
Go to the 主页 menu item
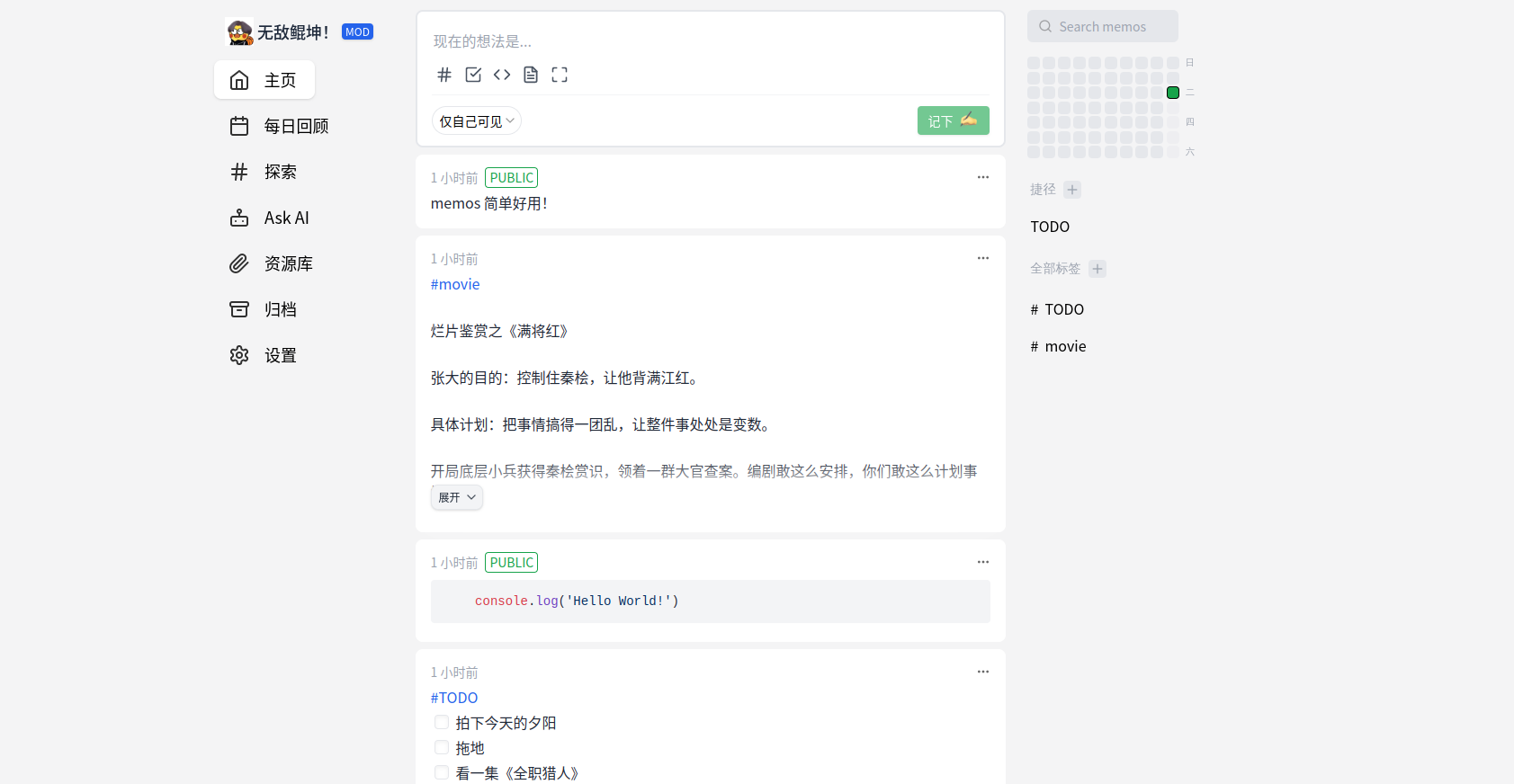click(264, 80)
